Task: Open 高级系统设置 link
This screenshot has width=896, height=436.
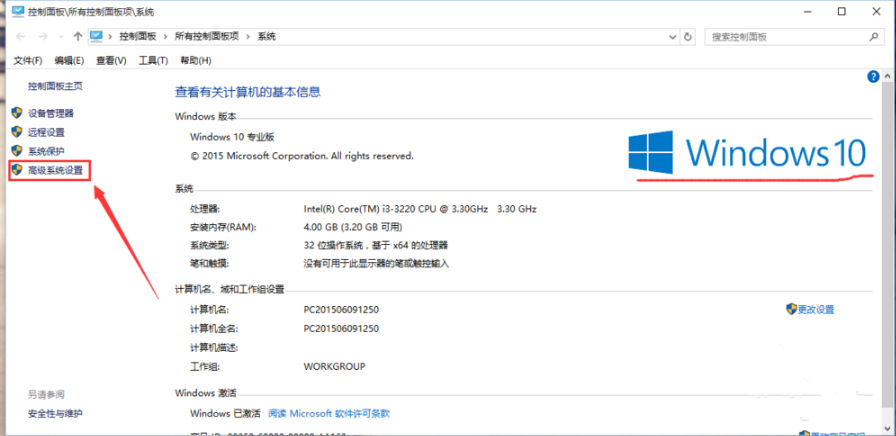Action: pyautogui.click(x=55, y=170)
